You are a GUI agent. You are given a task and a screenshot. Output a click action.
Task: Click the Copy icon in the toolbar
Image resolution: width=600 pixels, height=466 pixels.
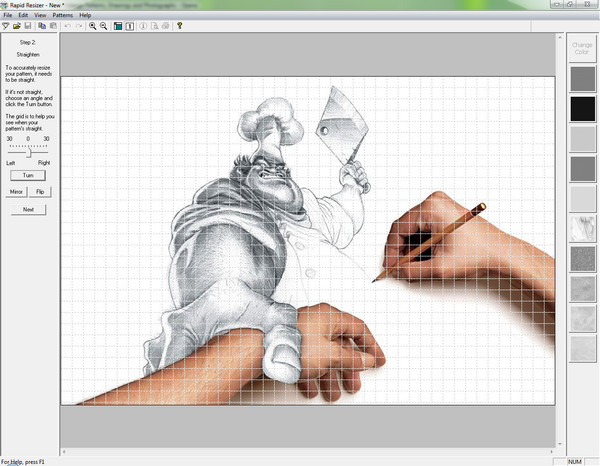click(42, 26)
